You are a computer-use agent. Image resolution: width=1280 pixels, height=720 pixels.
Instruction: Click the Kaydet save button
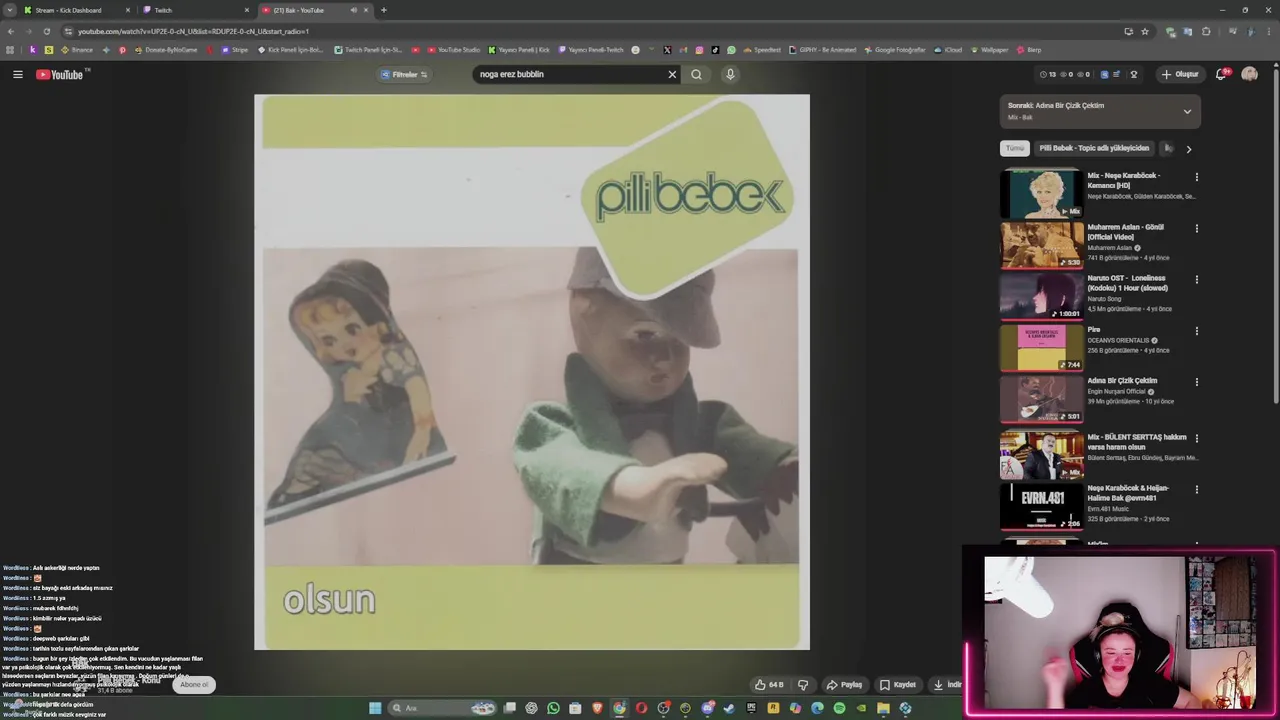898,685
